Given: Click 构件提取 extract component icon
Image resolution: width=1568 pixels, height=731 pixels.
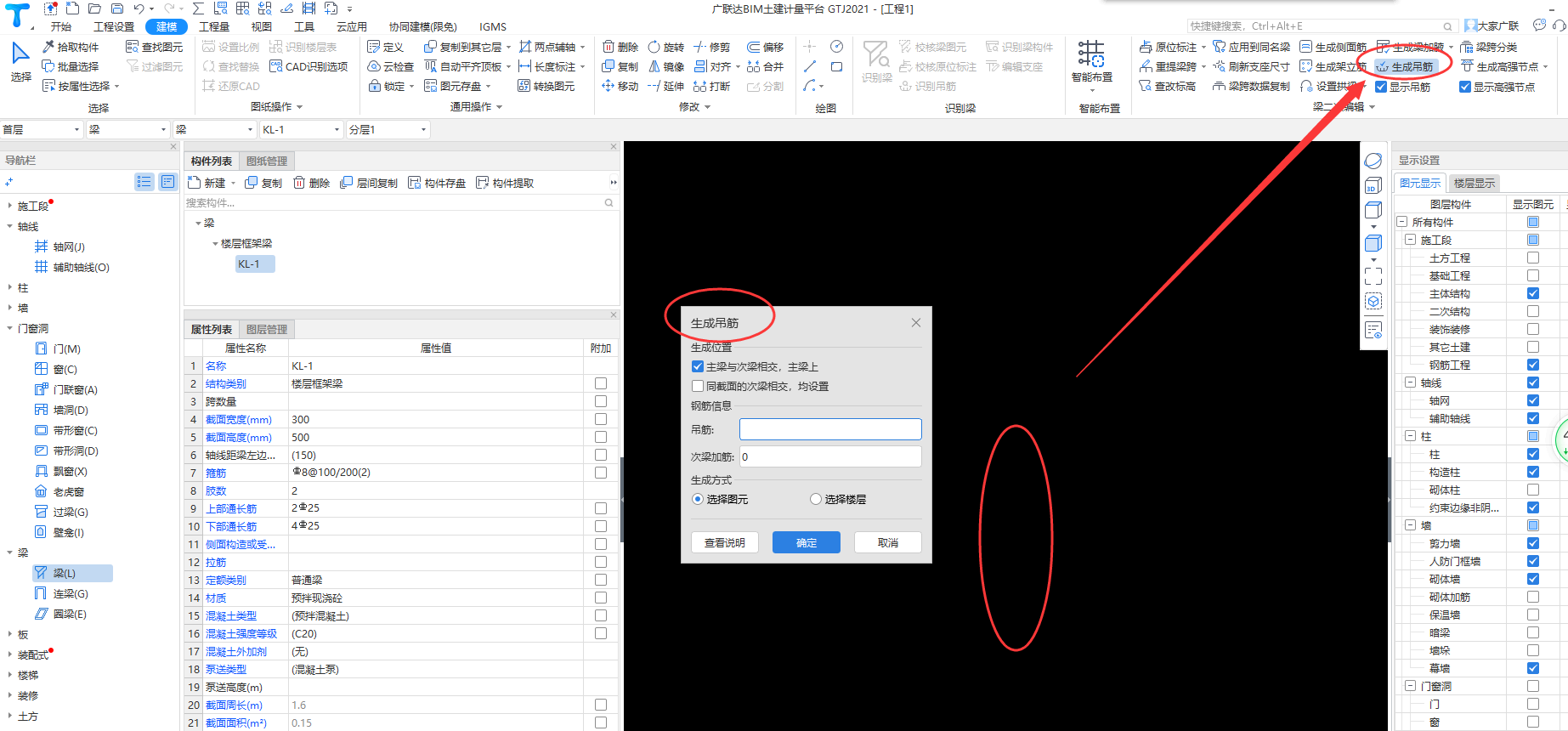Looking at the screenshot, I should 505,183.
